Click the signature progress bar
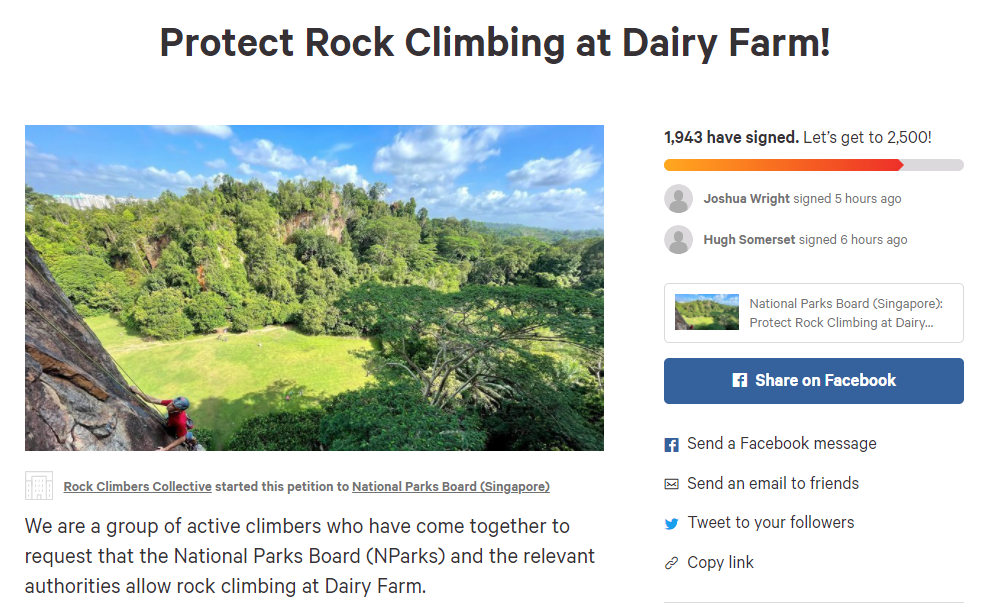The height and width of the screenshot is (605, 1003). point(813,165)
